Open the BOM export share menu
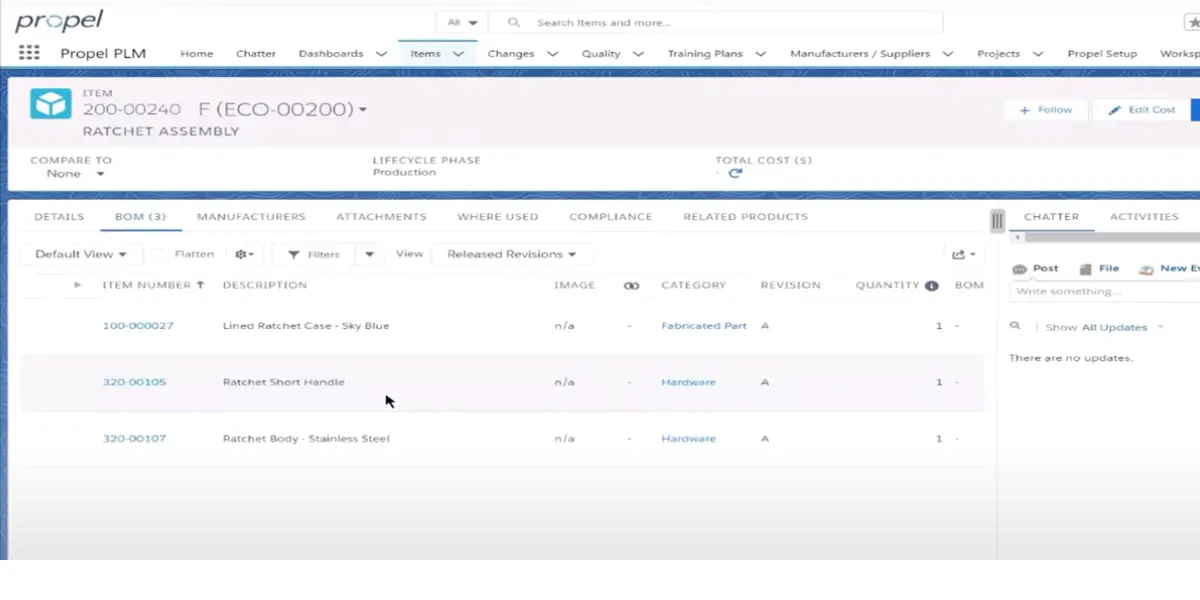Screen dimensions: 1200x600 (x=964, y=254)
